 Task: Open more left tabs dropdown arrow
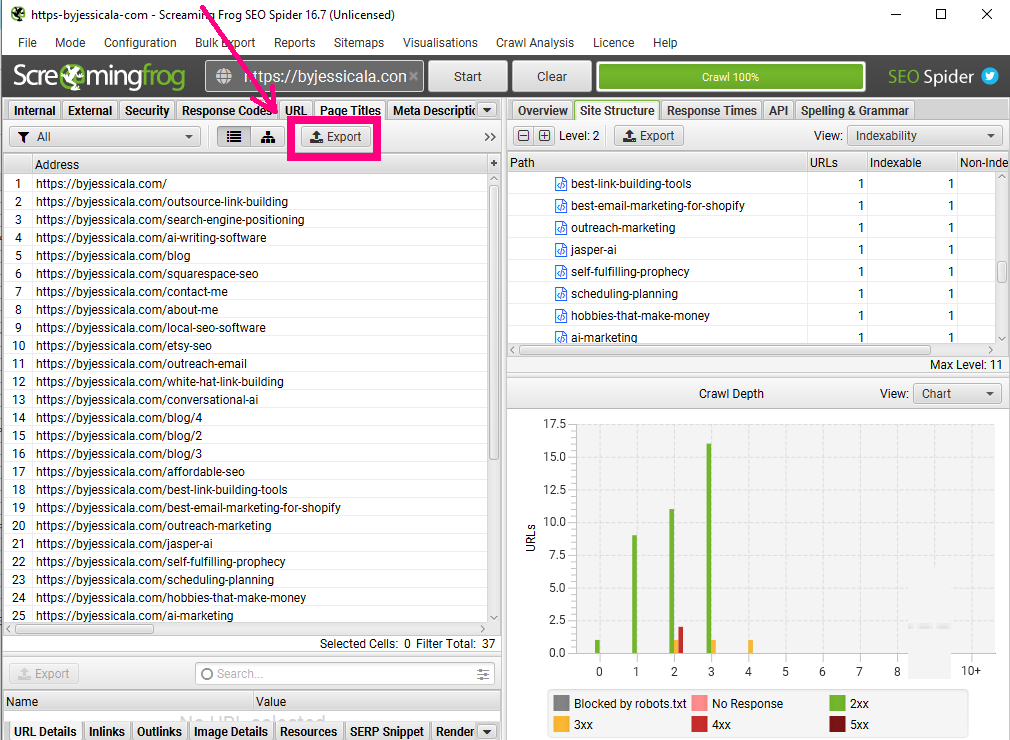click(x=488, y=110)
